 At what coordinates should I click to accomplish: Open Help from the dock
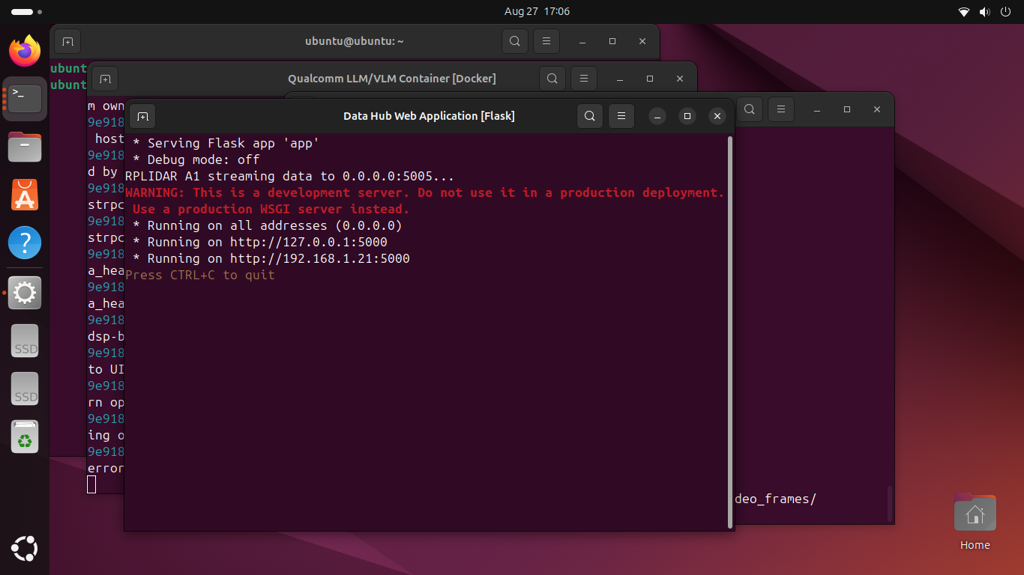click(25, 243)
